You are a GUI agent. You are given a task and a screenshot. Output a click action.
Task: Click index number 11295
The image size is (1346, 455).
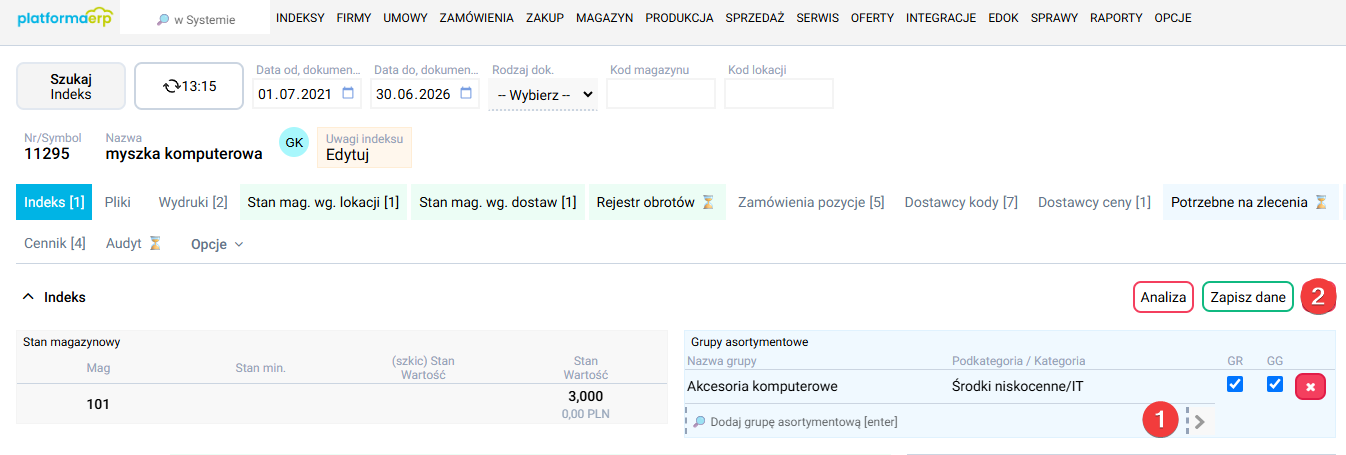click(x=47, y=154)
